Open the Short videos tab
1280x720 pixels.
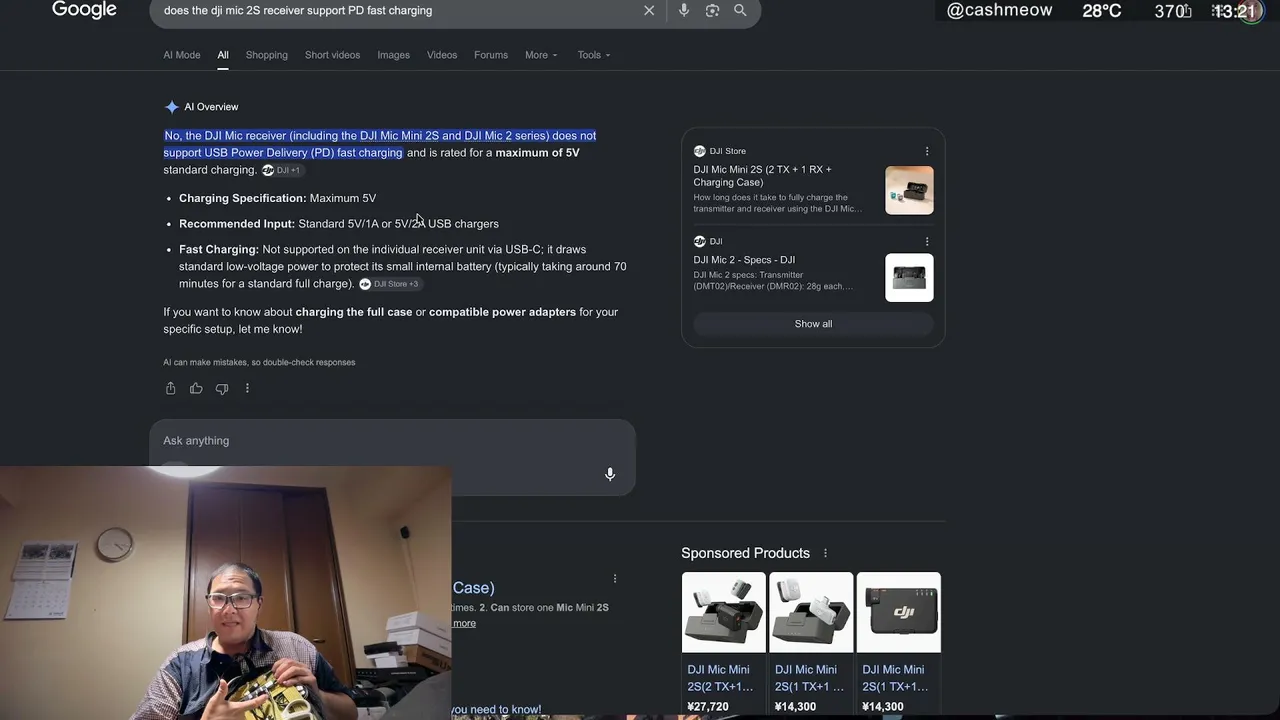(332, 55)
